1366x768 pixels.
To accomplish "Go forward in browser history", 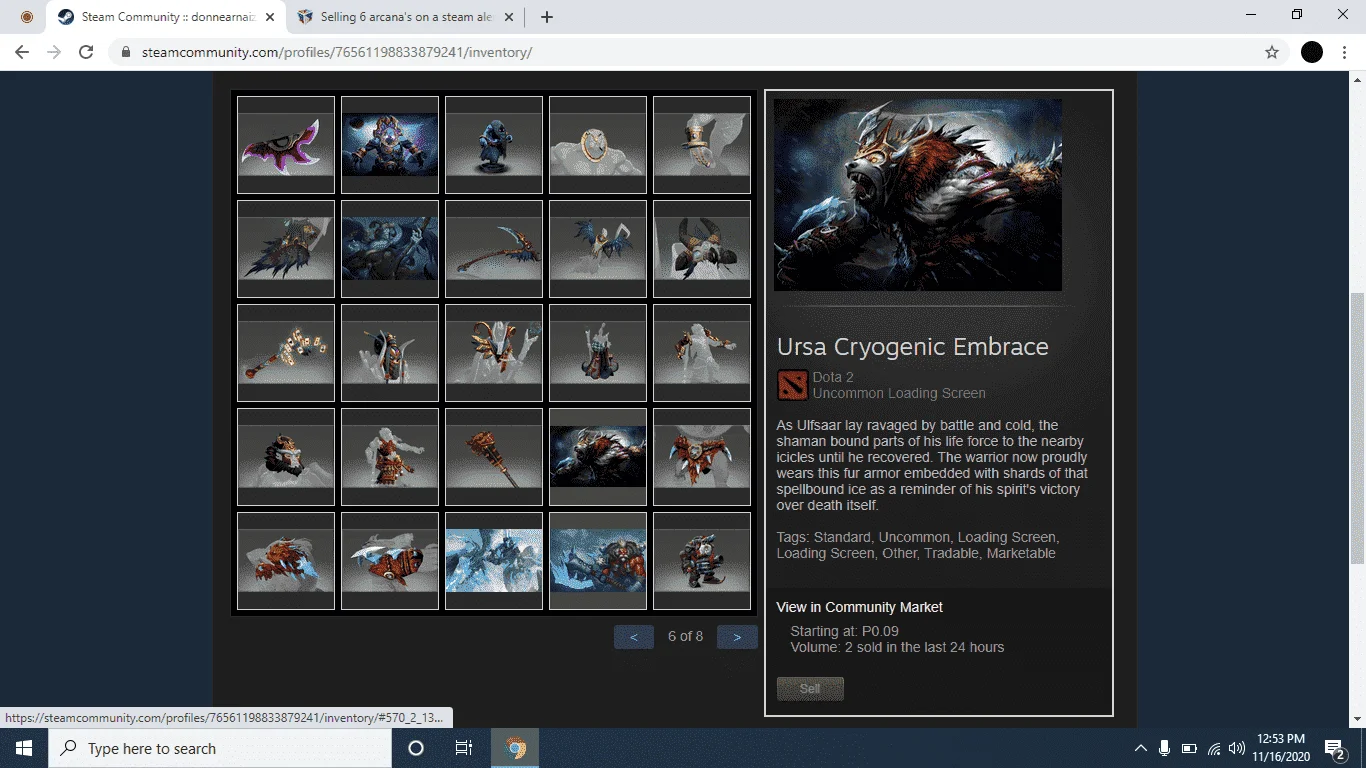I will coord(54,52).
